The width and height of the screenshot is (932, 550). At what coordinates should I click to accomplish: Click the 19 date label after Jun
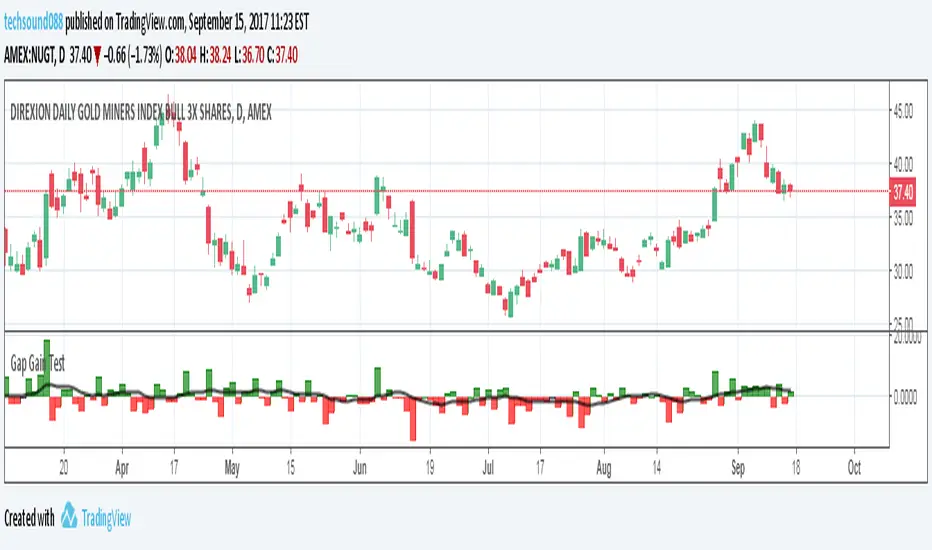[430, 468]
